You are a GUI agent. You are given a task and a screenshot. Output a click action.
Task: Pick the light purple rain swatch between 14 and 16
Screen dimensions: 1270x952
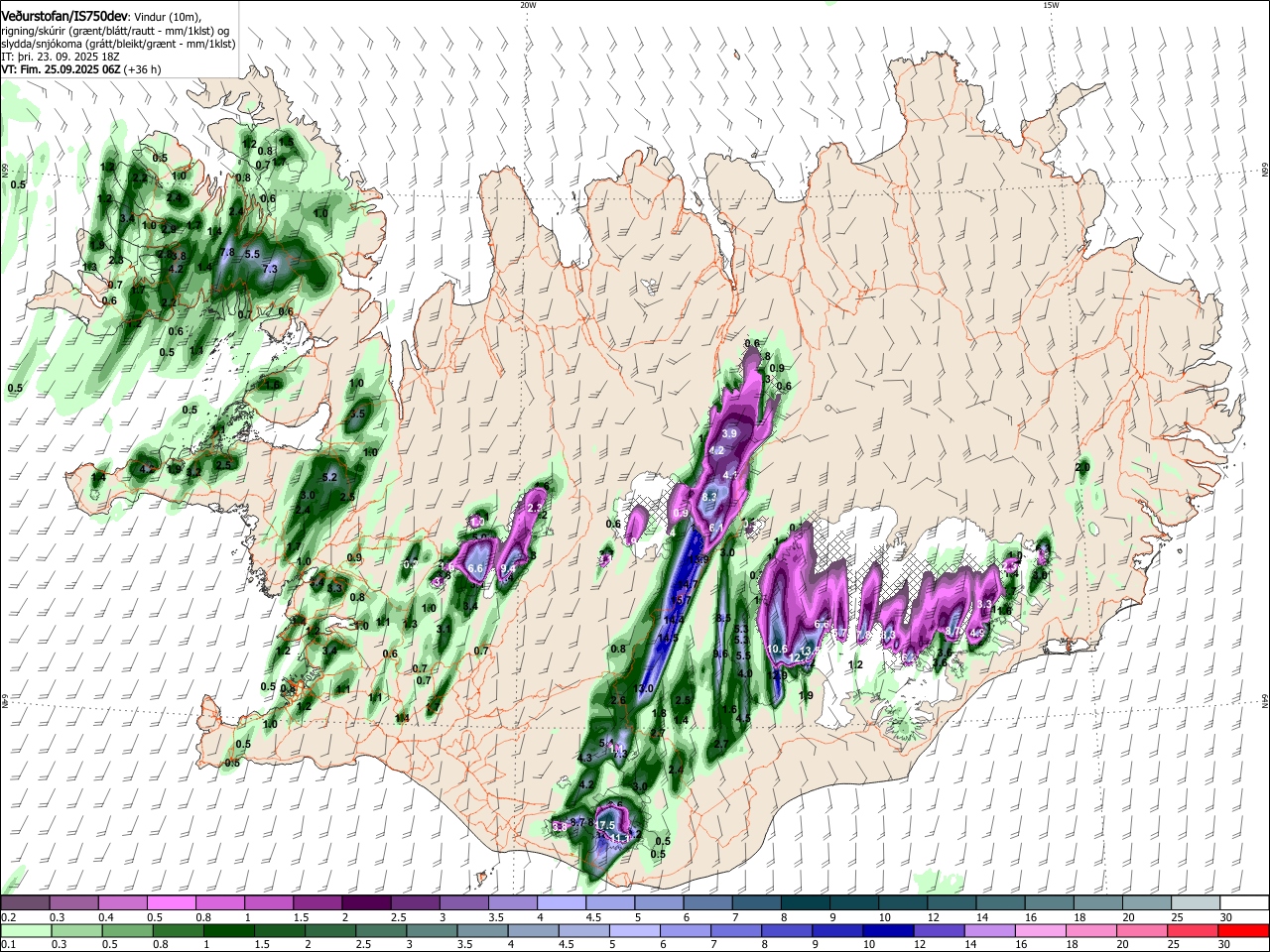tap(990, 930)
